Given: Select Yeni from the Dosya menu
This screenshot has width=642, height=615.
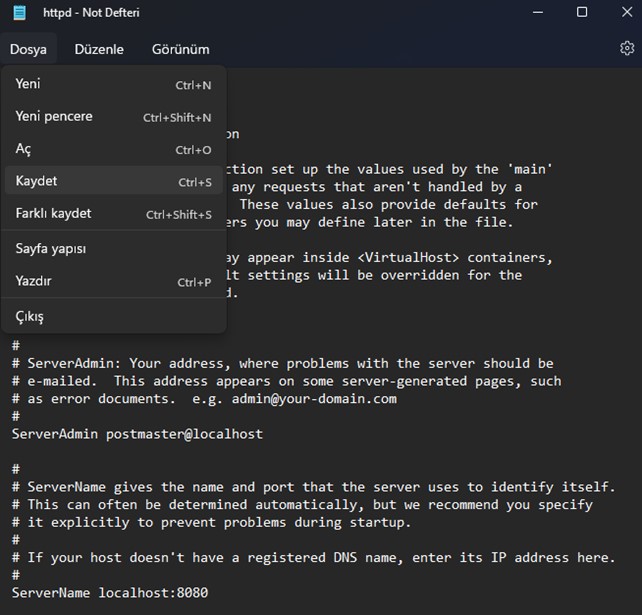Looking at the screenshot, I should pos(114,84).
